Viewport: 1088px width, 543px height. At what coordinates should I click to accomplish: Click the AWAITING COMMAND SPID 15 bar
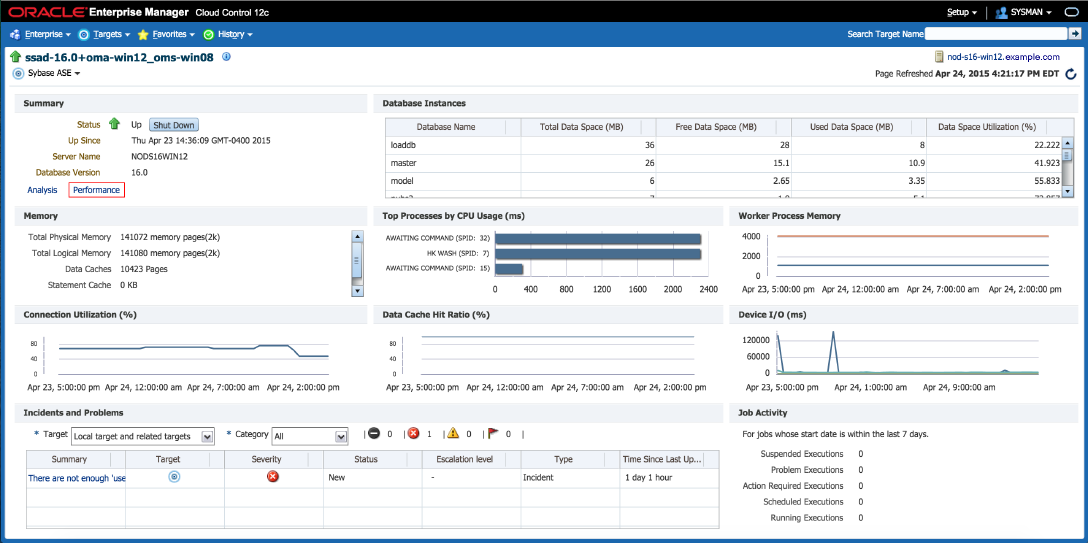tap(509, 269)
